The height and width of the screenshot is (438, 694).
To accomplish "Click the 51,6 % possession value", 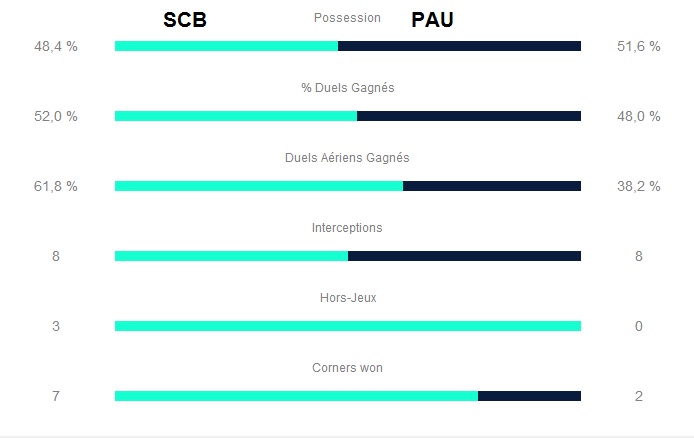I will (639, 46).
